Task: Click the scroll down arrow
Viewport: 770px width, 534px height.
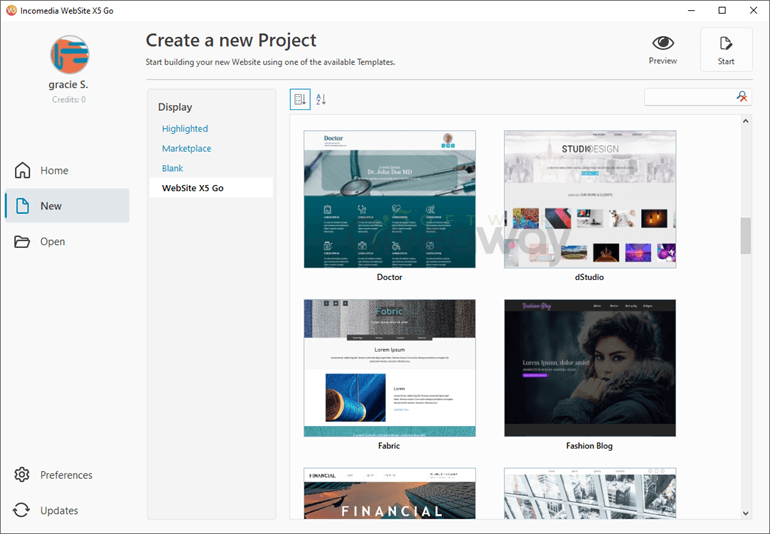Action: (745, 513)
